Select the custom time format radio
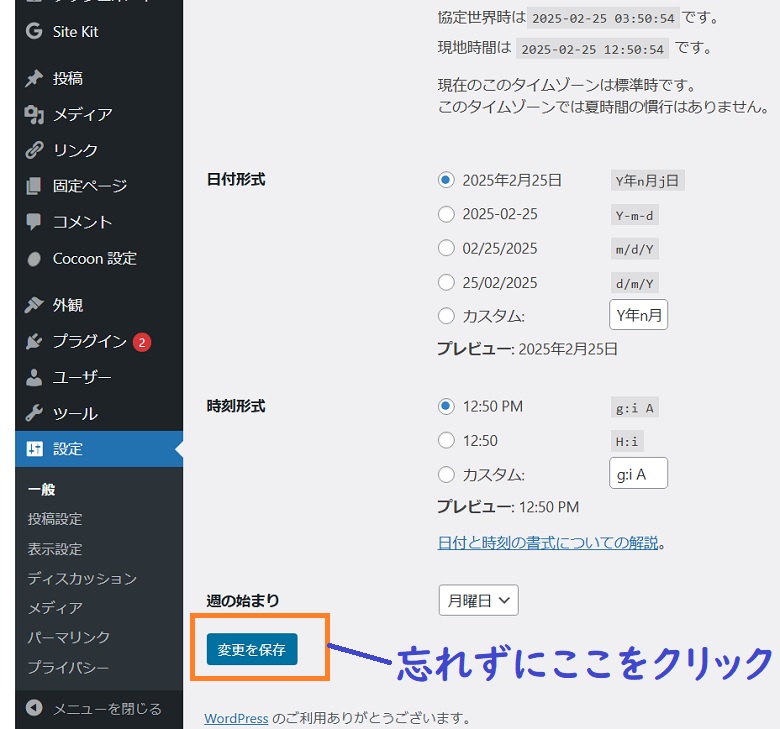The height and width of the screenshot is (729, 780). tap(446, 474)
